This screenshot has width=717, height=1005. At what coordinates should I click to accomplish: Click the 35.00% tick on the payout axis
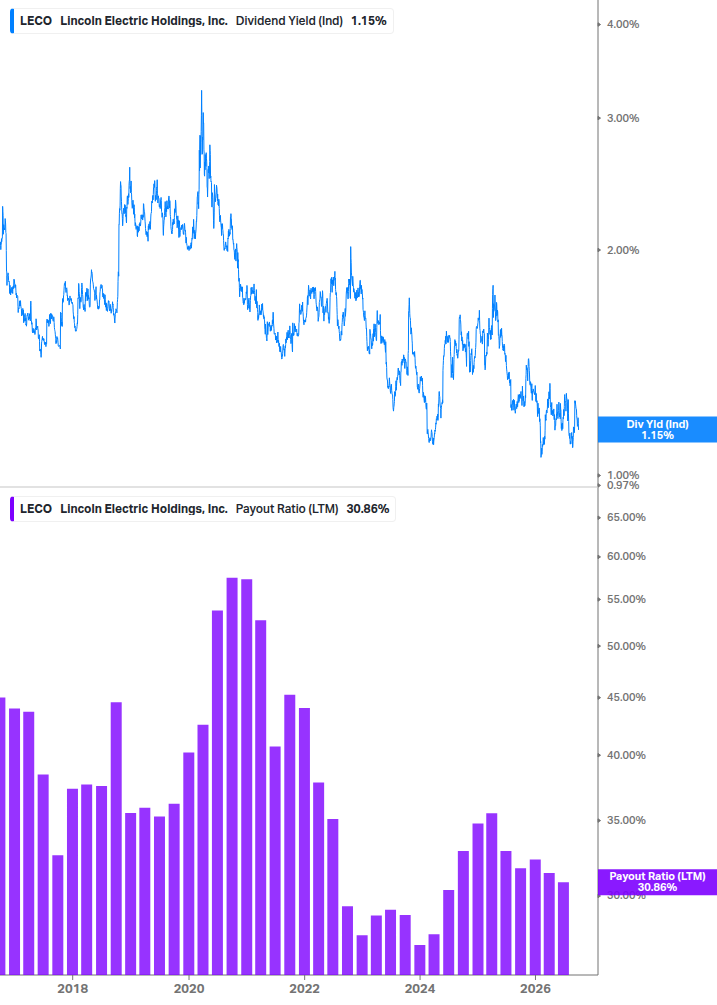626,820
